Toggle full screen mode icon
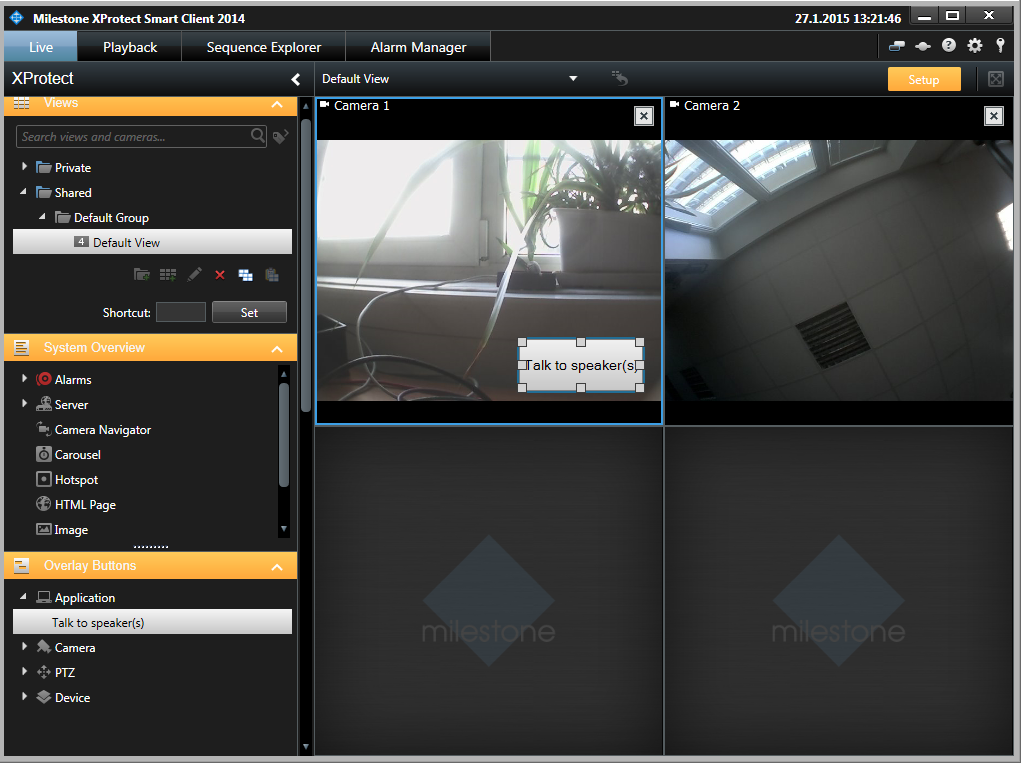 995,79
